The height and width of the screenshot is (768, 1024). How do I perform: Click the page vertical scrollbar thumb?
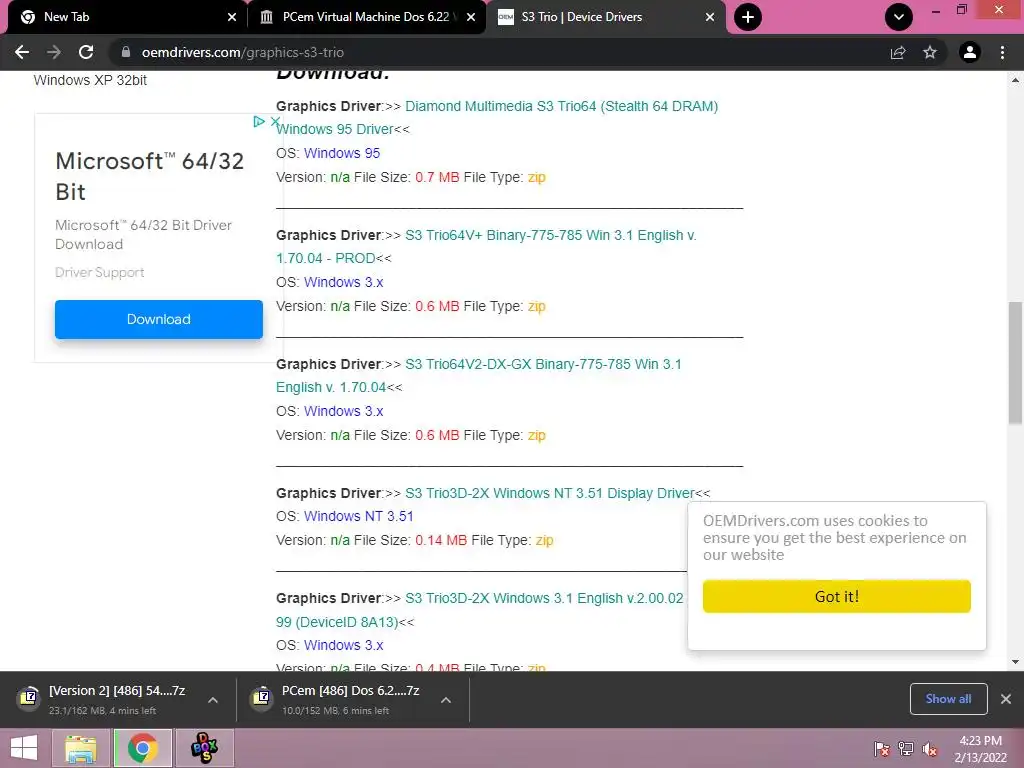[1015, 362]
